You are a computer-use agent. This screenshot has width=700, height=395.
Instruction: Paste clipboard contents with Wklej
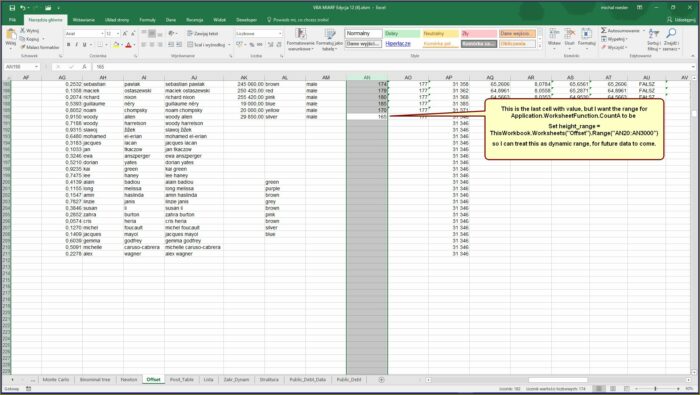10,38
